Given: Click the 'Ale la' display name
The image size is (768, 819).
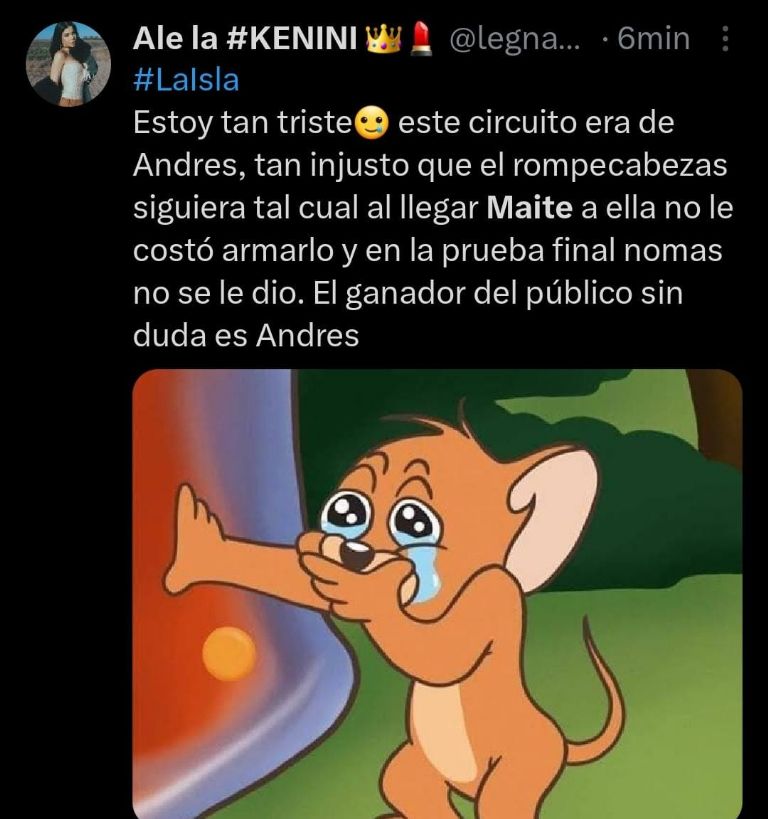Looking at the screenshot, I should point(175,39).
